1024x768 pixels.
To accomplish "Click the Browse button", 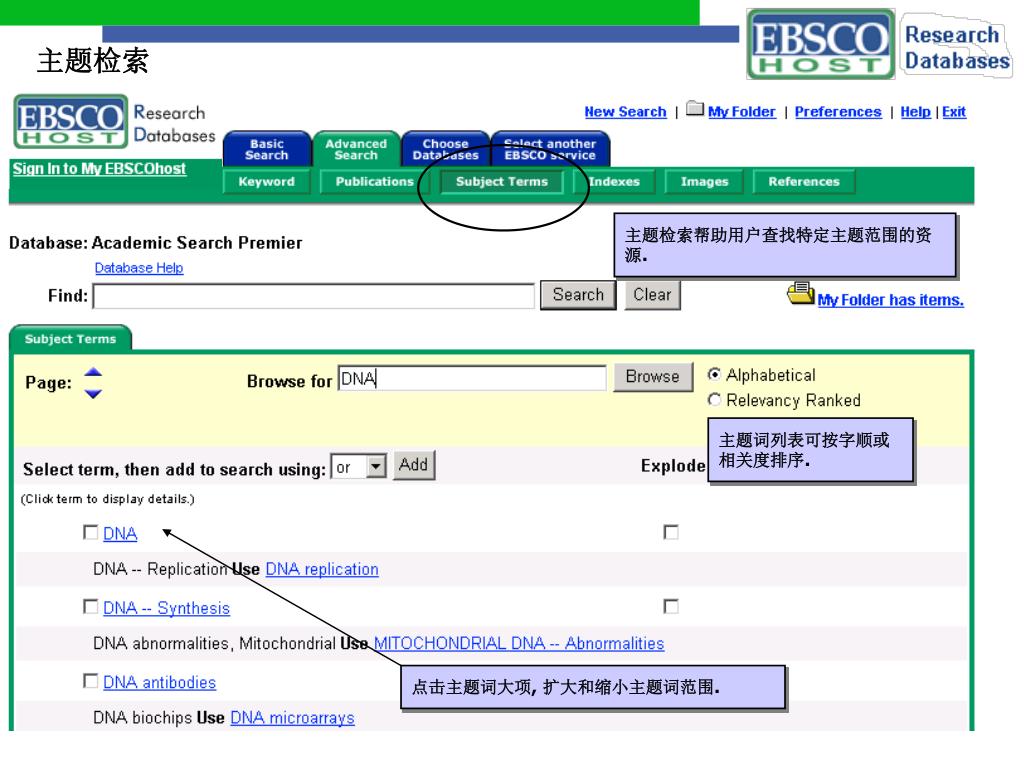I will click(x=652, y=377).
